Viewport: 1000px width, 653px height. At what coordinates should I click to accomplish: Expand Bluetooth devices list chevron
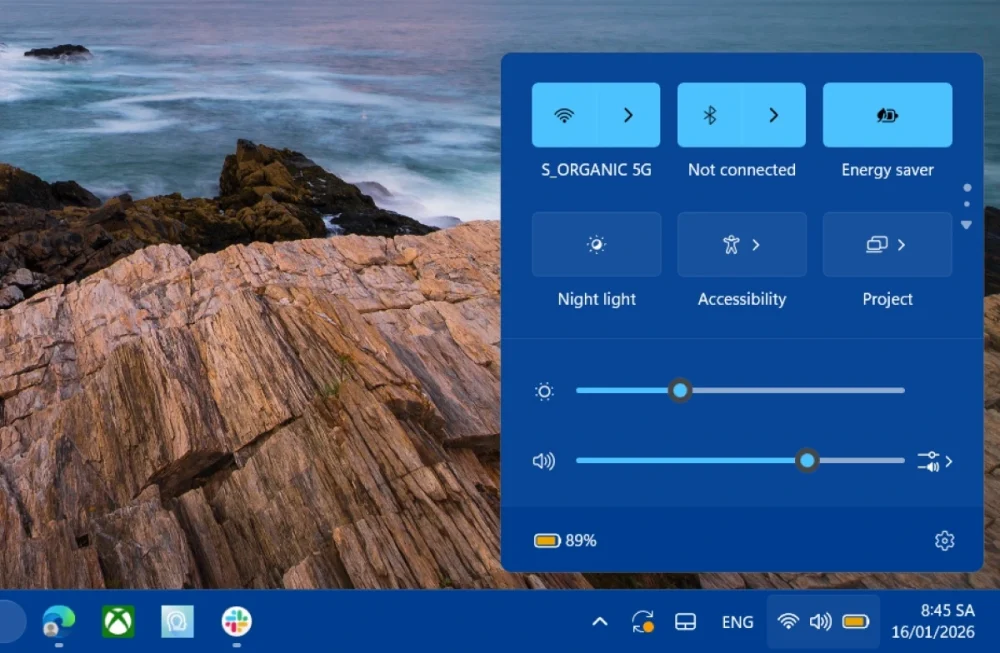tap(774, 115)
